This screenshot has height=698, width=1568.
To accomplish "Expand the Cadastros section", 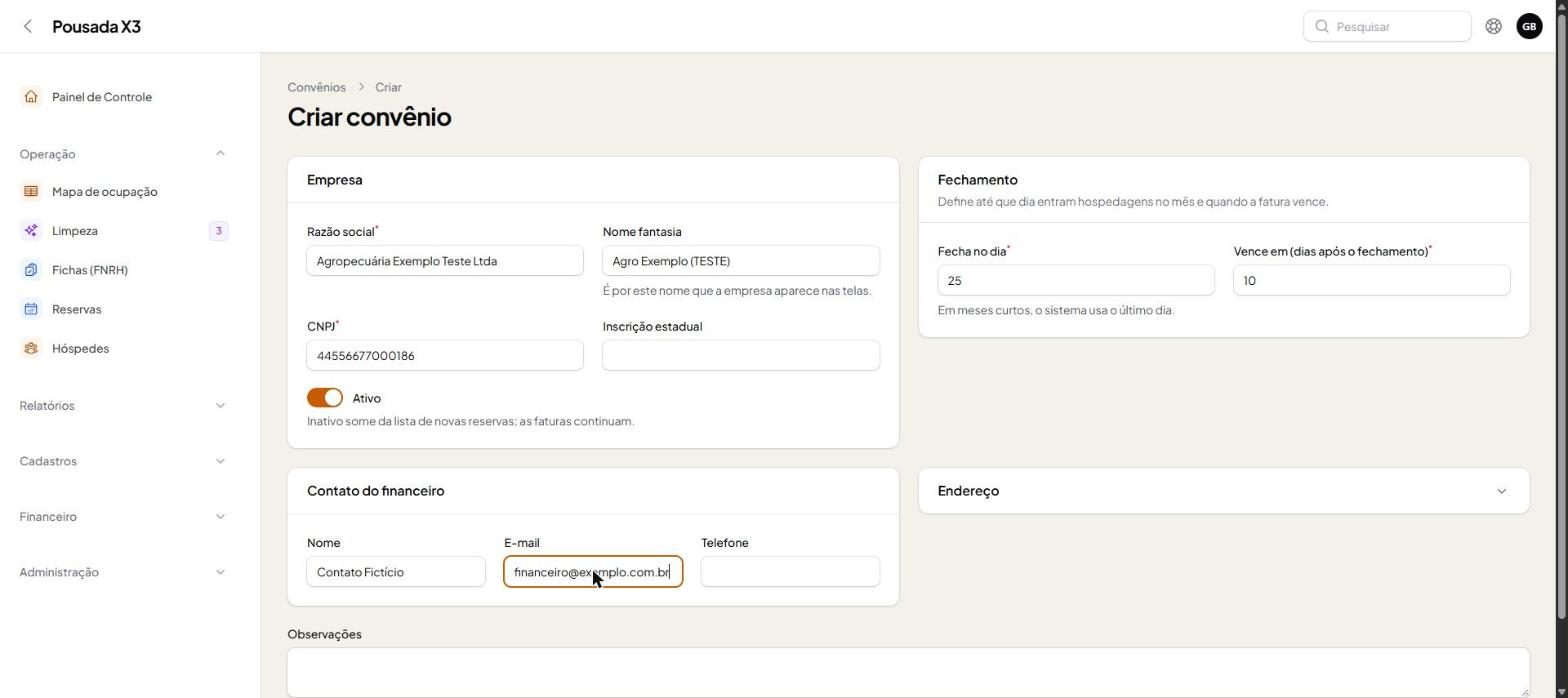I will tap(220, 462).
